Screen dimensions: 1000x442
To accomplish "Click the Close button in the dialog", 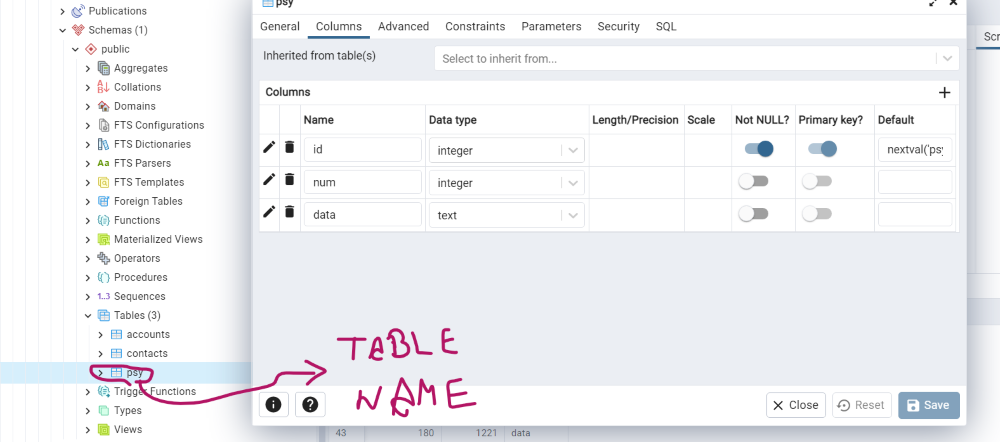I will tap(796, 405).
